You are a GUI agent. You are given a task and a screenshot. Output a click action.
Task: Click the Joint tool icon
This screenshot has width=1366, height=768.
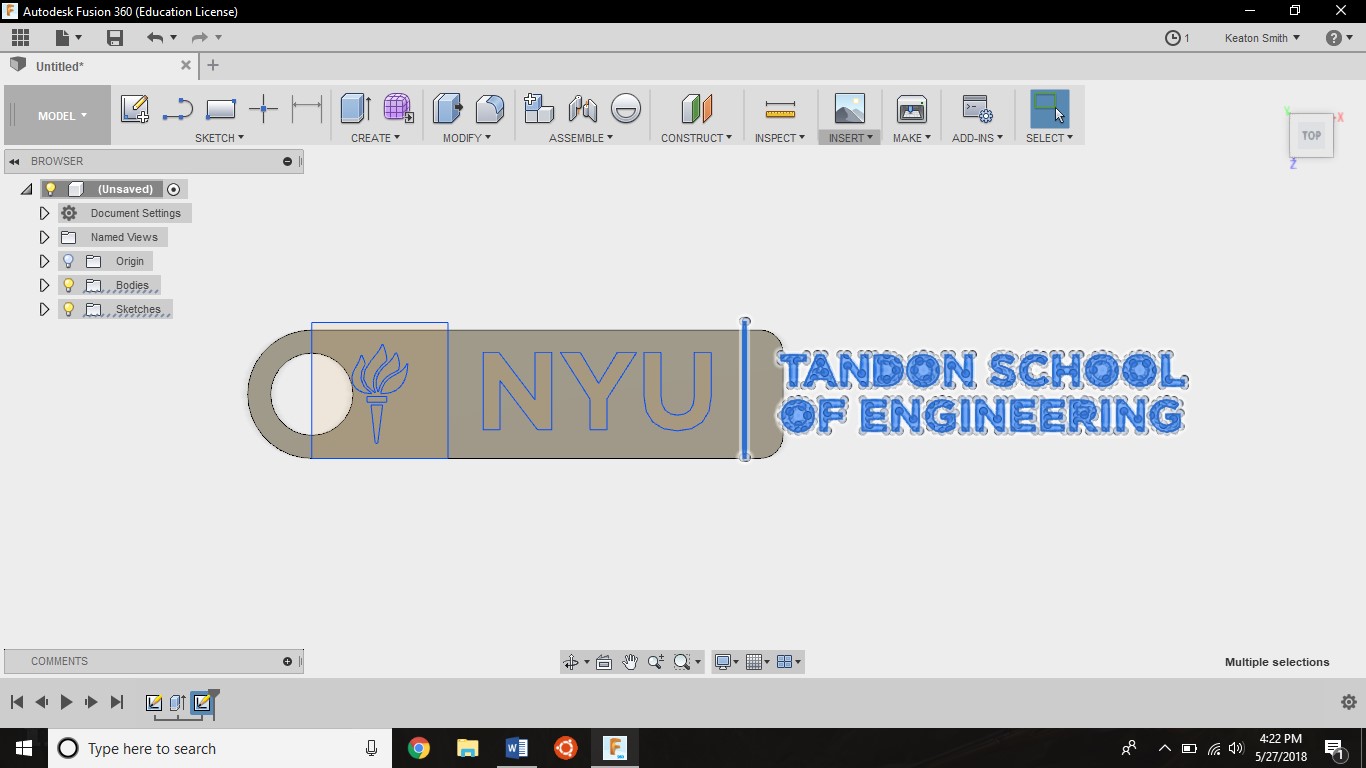click(582, 109)
